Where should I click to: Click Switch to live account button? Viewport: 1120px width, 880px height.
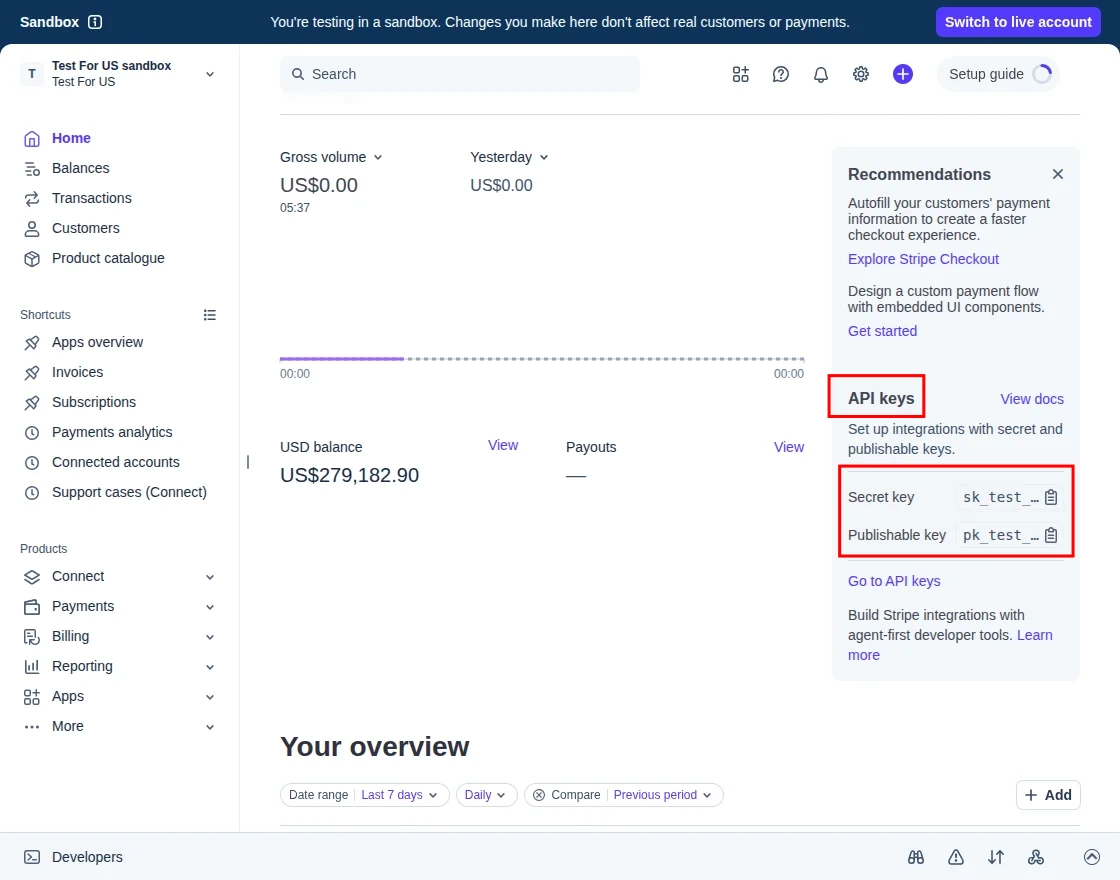[1018, 22]
